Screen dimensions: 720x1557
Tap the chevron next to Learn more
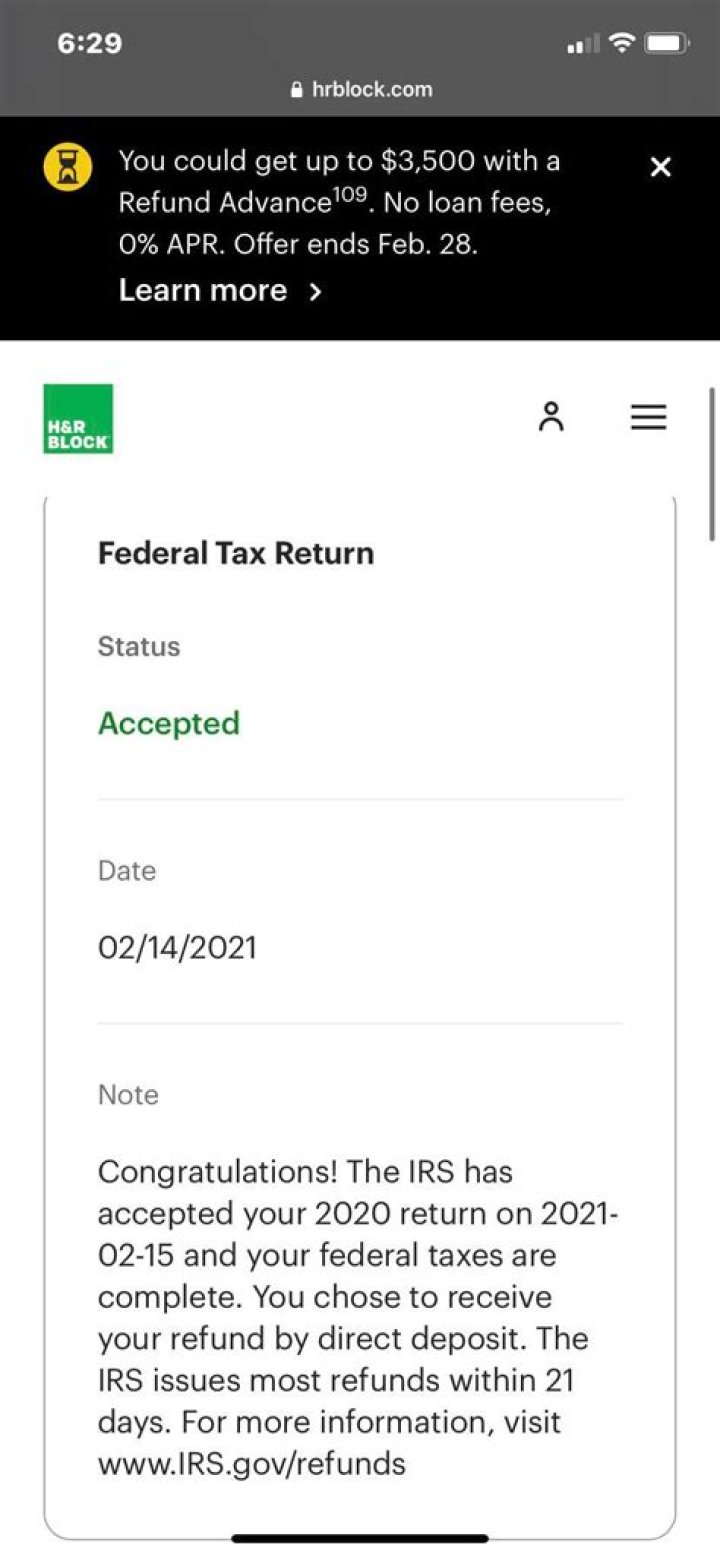tap(315, 292)
